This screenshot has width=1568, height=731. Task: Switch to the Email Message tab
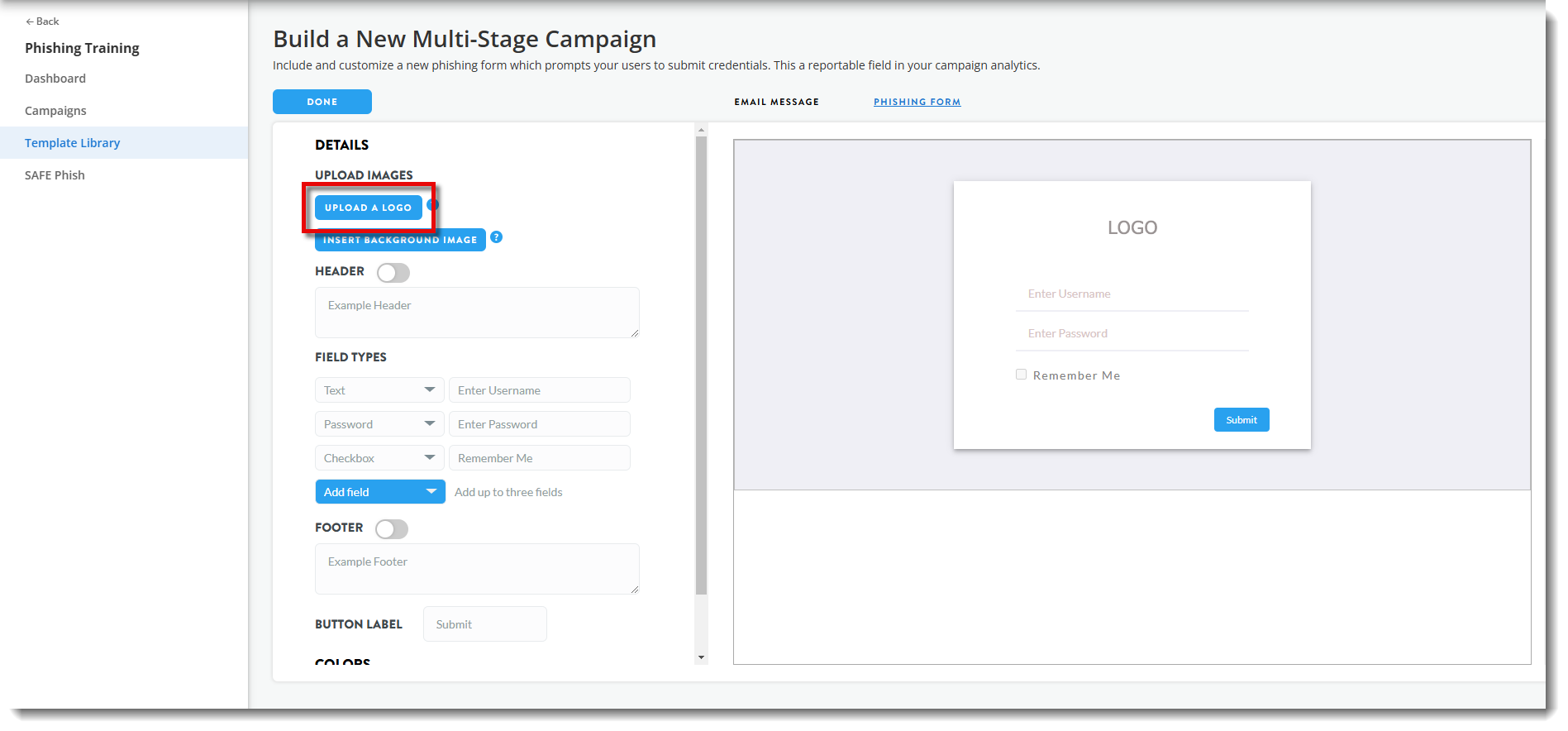point(776,102)
